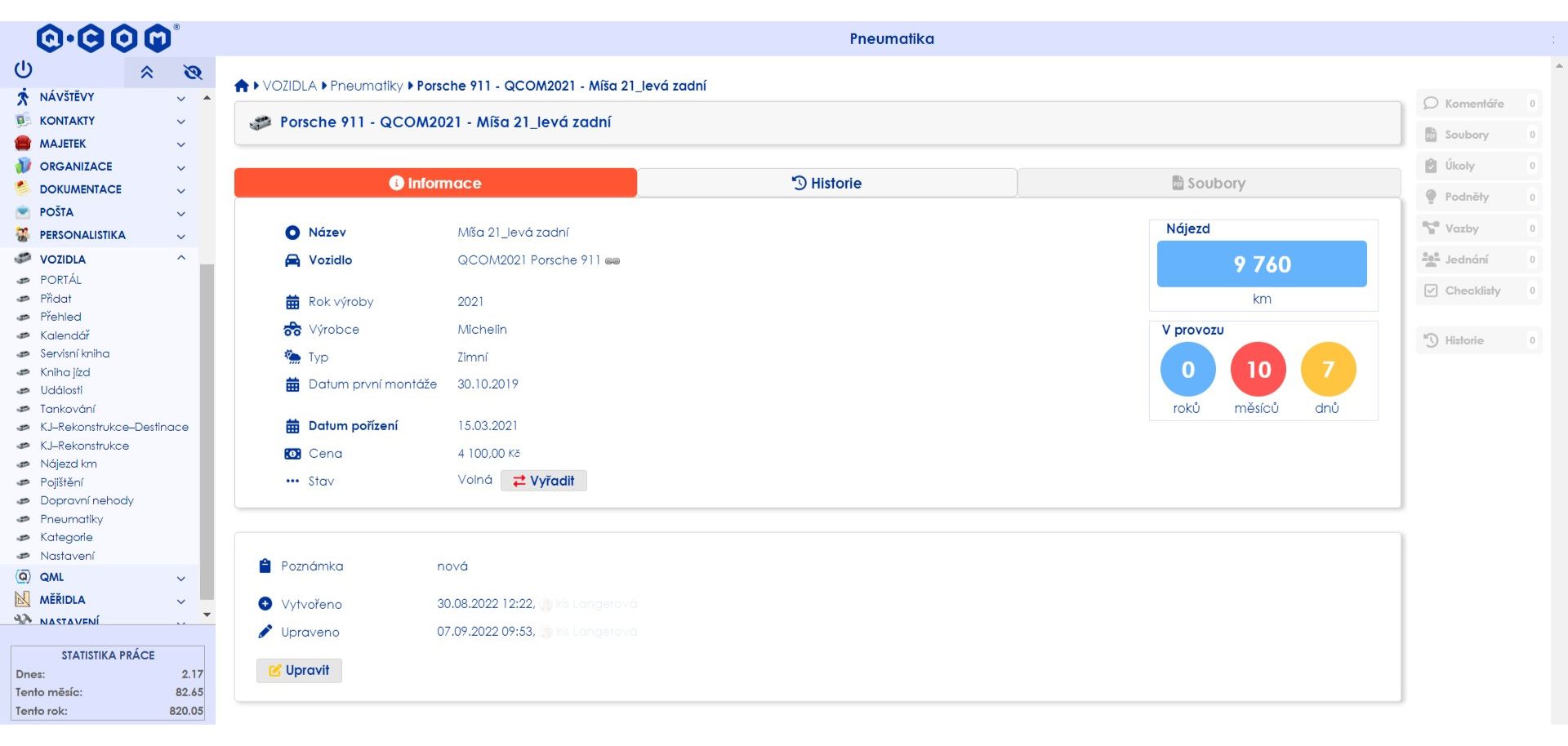1568x746 pixels.
Task: Click the NÁVŠTĚVY walking person icon
Action: 23,97
